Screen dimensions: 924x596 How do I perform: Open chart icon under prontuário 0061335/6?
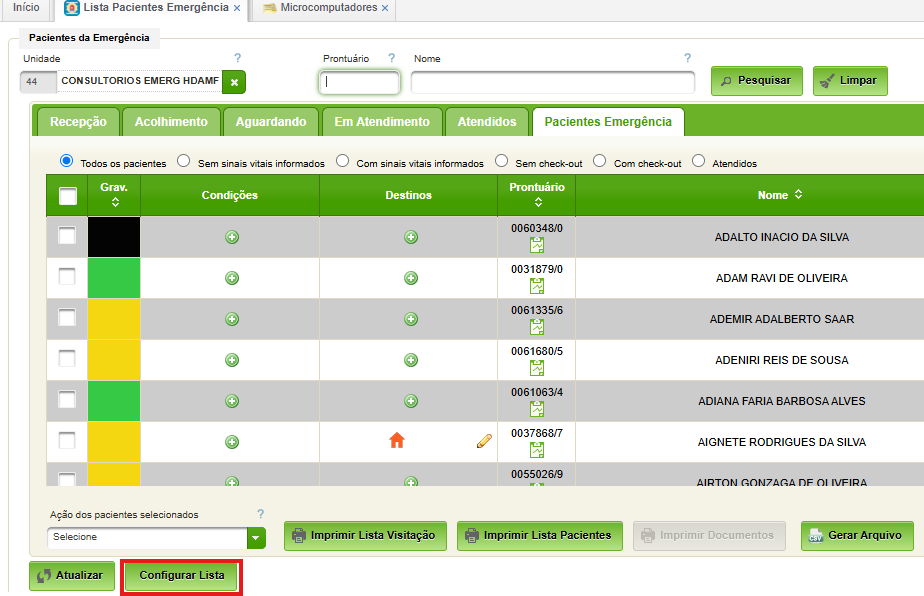pyautogui.click(x=537, y=327)
